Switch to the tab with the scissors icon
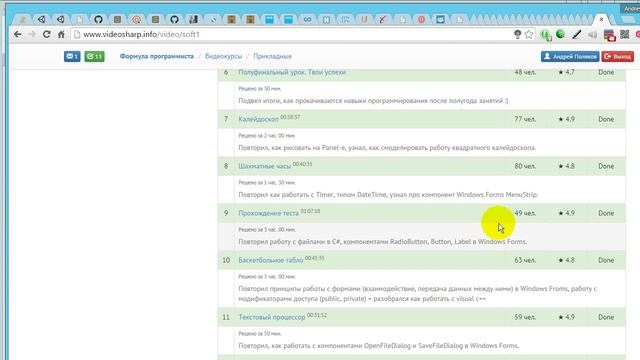Viewport: 640px width, 360px height. (x=382, y=19)
